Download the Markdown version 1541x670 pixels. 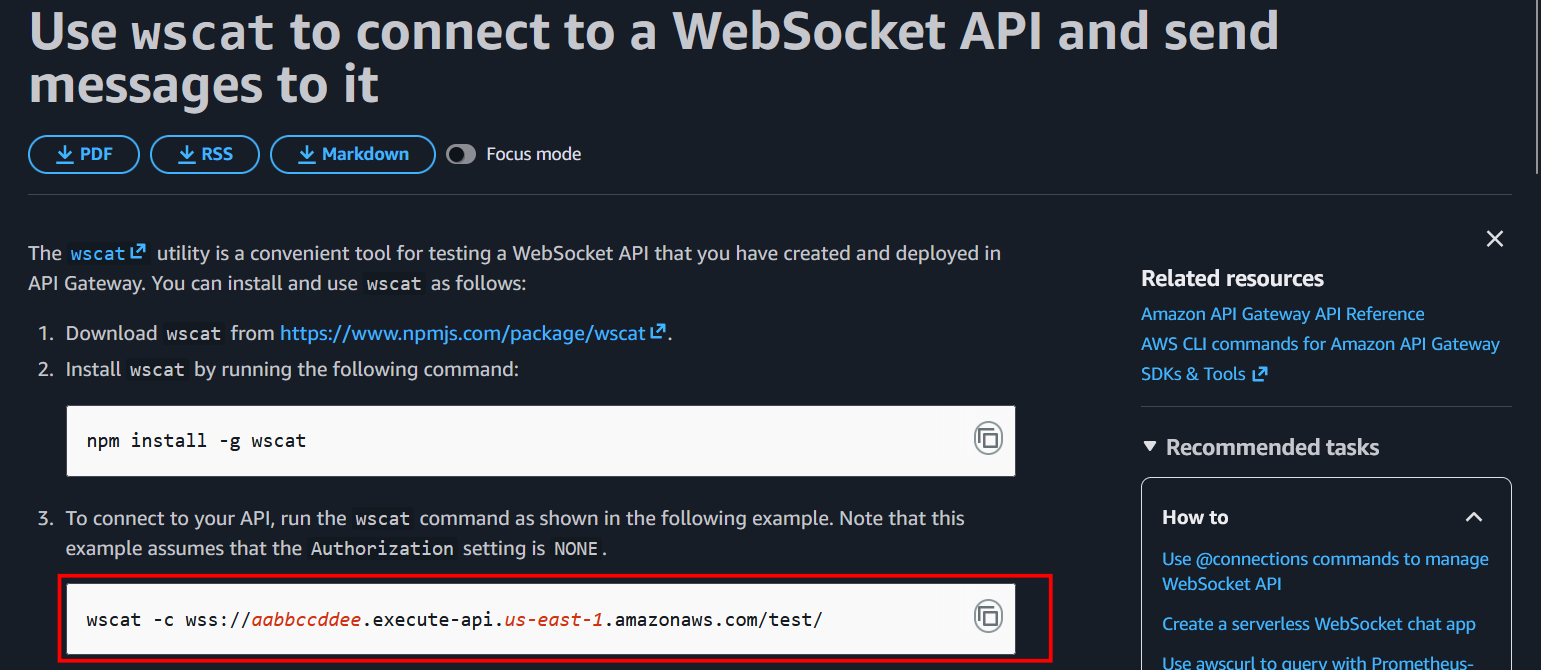click(x=353, y=154)
